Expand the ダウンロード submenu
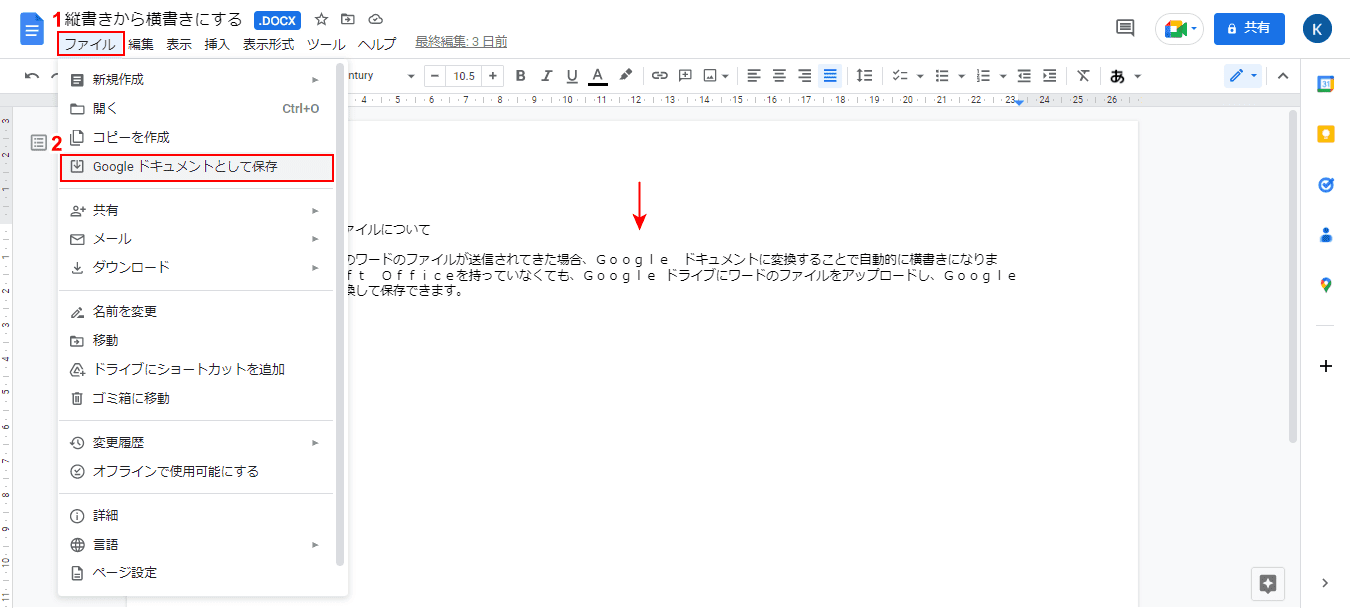Image resolution: width=1350 pixels, height=608 pixels. [203, 267]
